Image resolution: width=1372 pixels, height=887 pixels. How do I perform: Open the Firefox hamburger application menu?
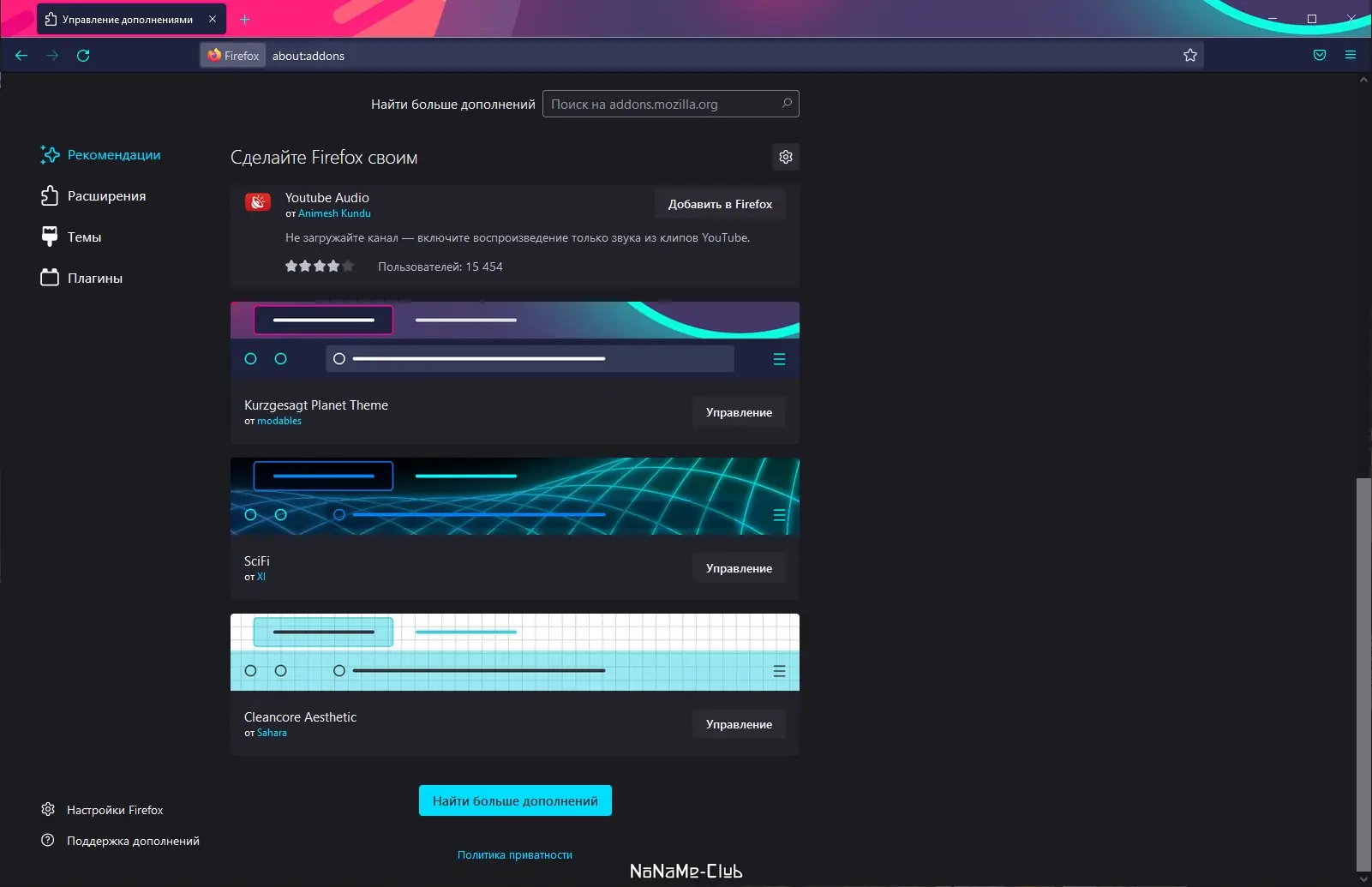pos(1351,56)
